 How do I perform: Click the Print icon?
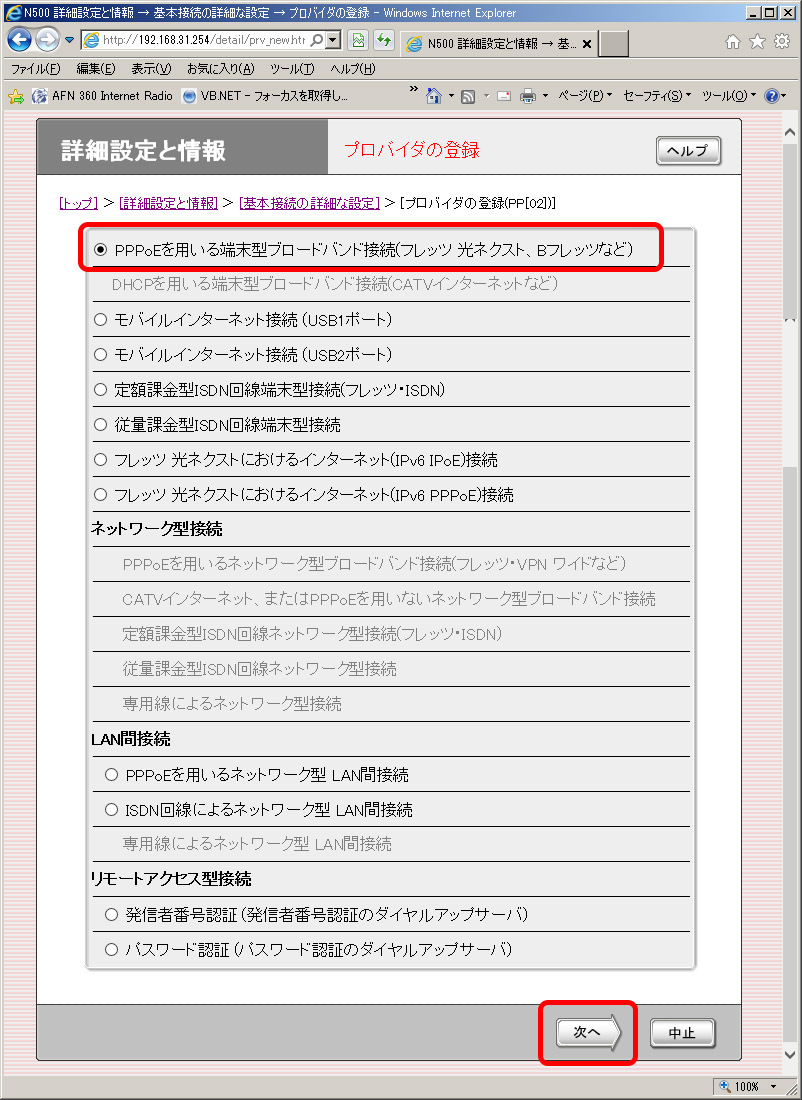[x=528, y=96]
